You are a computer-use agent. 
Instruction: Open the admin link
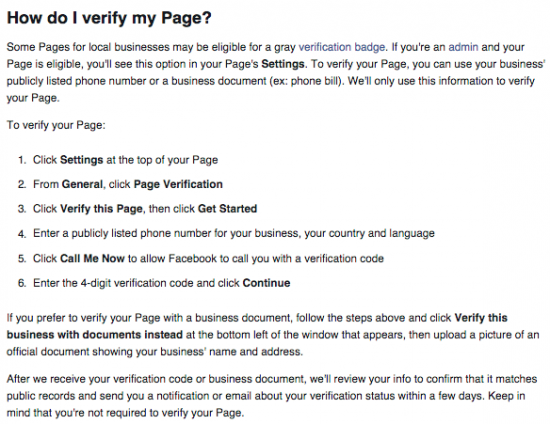(463, 47)
